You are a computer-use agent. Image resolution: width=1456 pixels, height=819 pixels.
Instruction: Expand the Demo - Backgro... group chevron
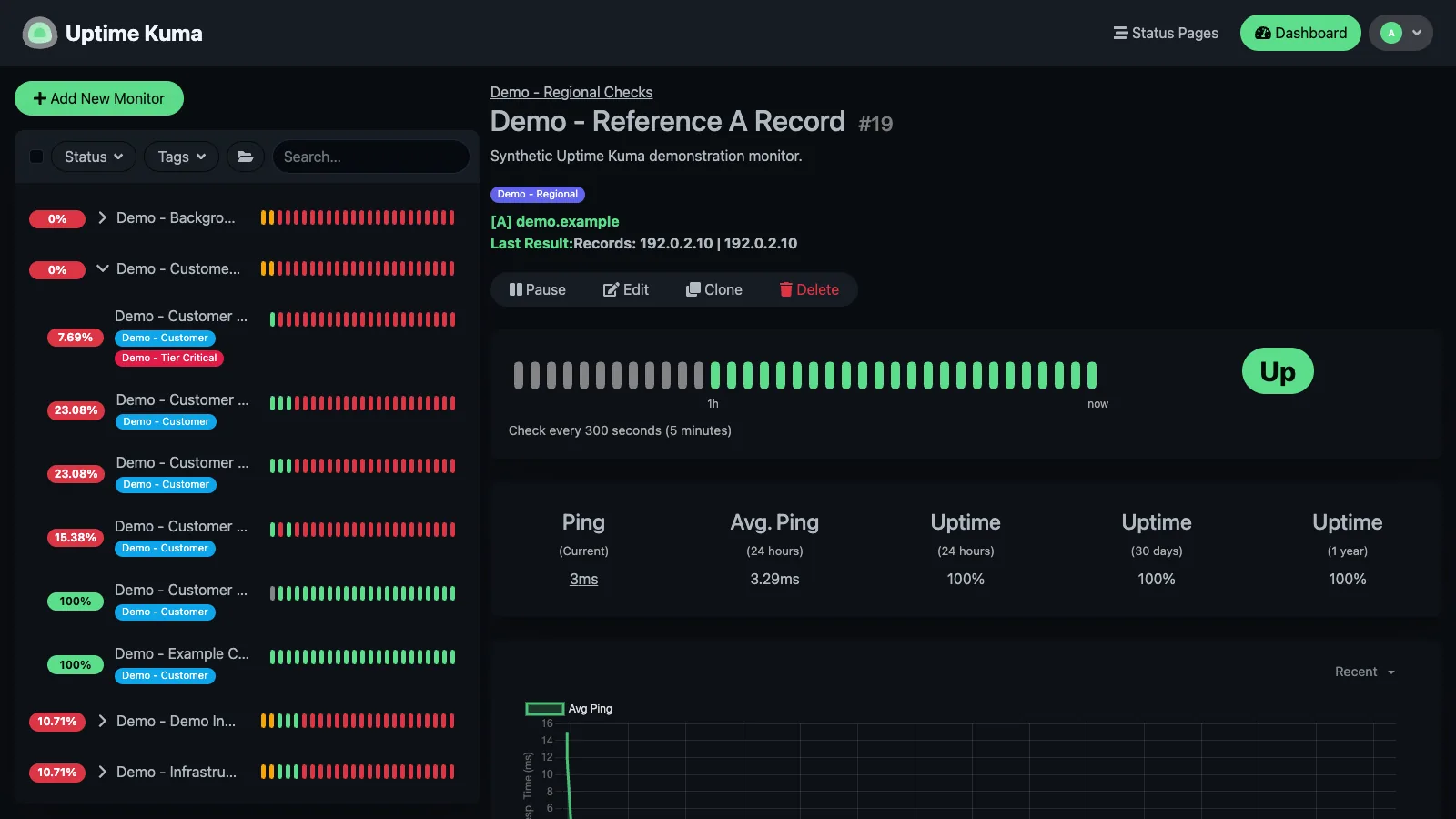tap(103, 217)
